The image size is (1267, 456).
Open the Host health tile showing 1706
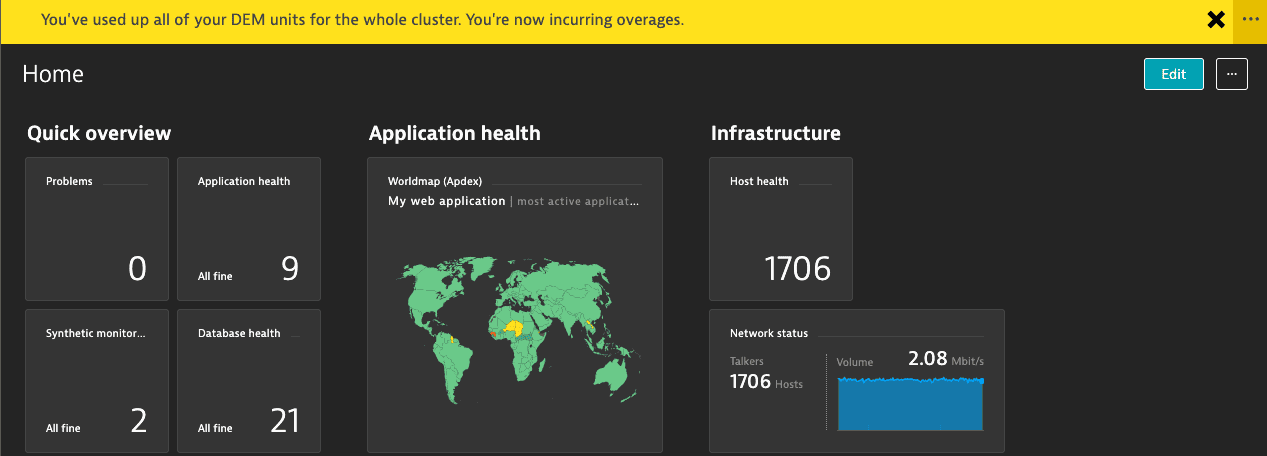[781, 229]
